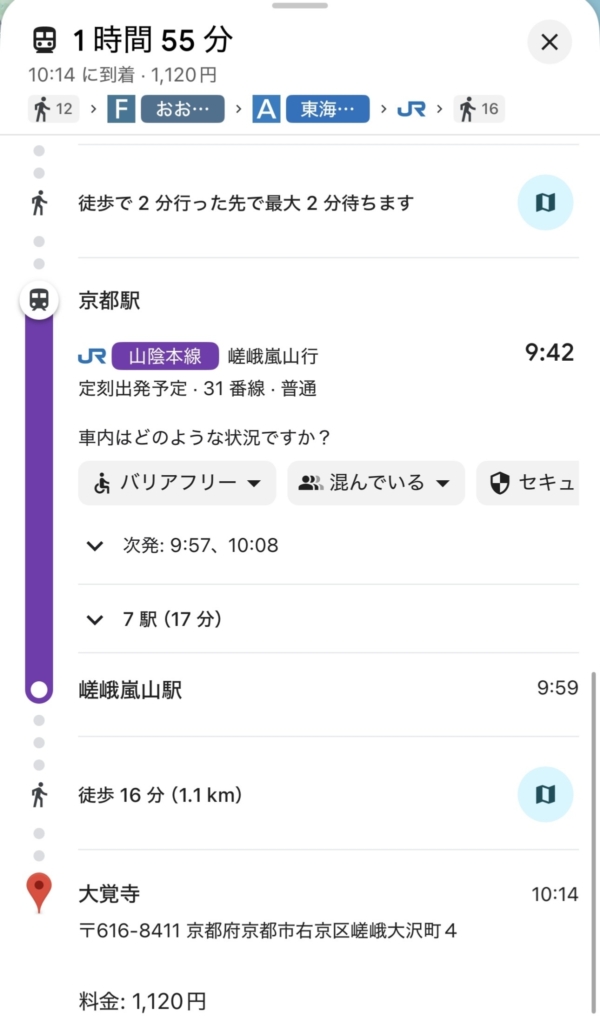Tap the 京都駅 station train icon

39,300
